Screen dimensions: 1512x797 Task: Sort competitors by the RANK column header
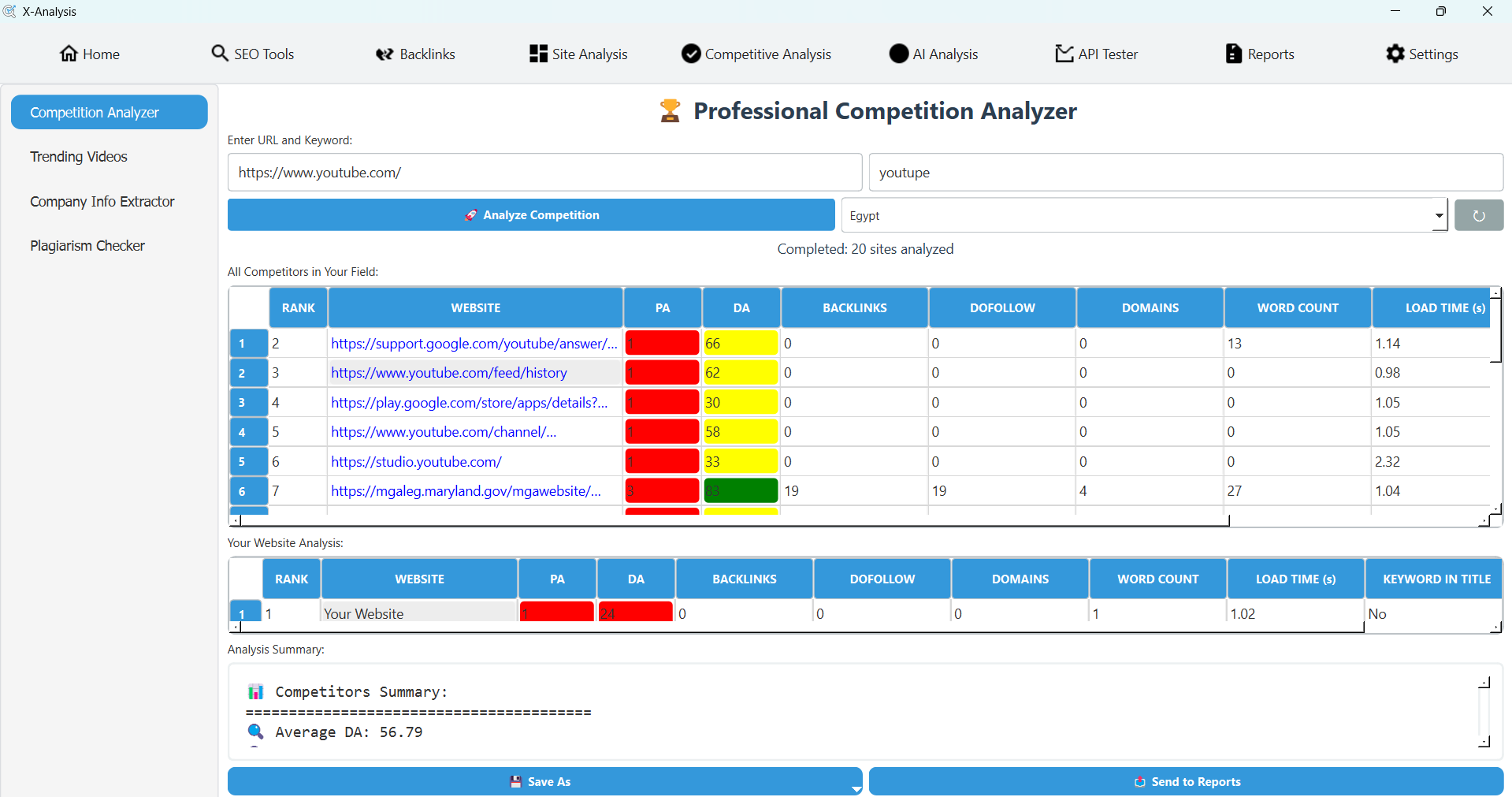(x=299, y=307)
